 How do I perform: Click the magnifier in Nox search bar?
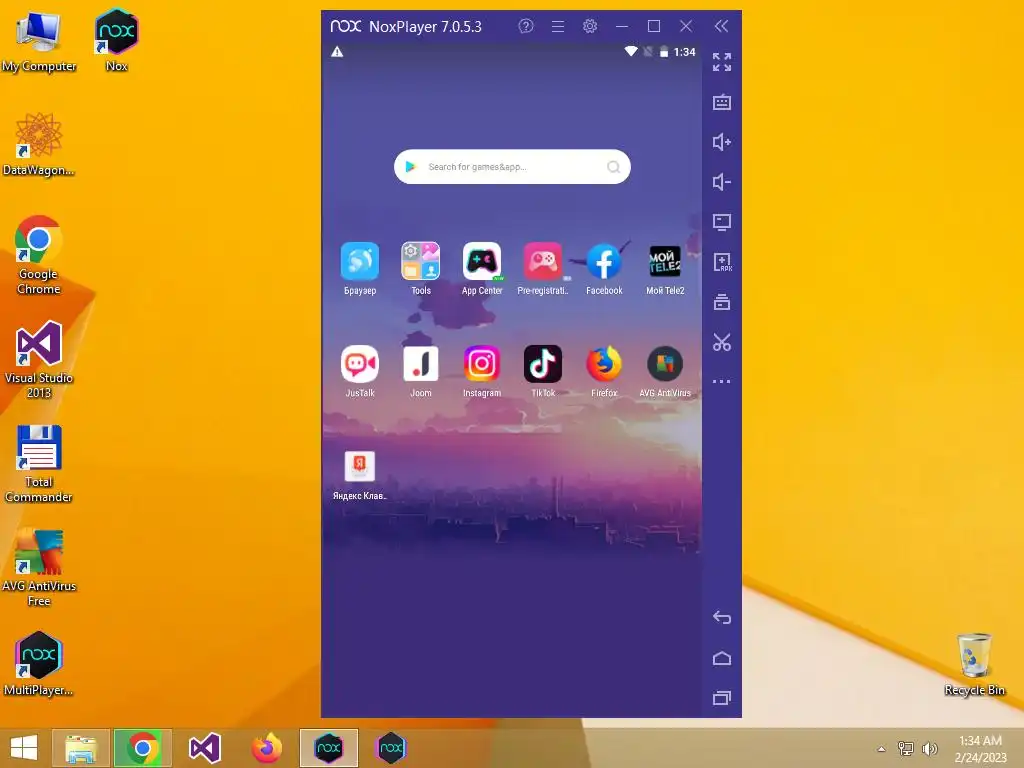pos(613,167)
